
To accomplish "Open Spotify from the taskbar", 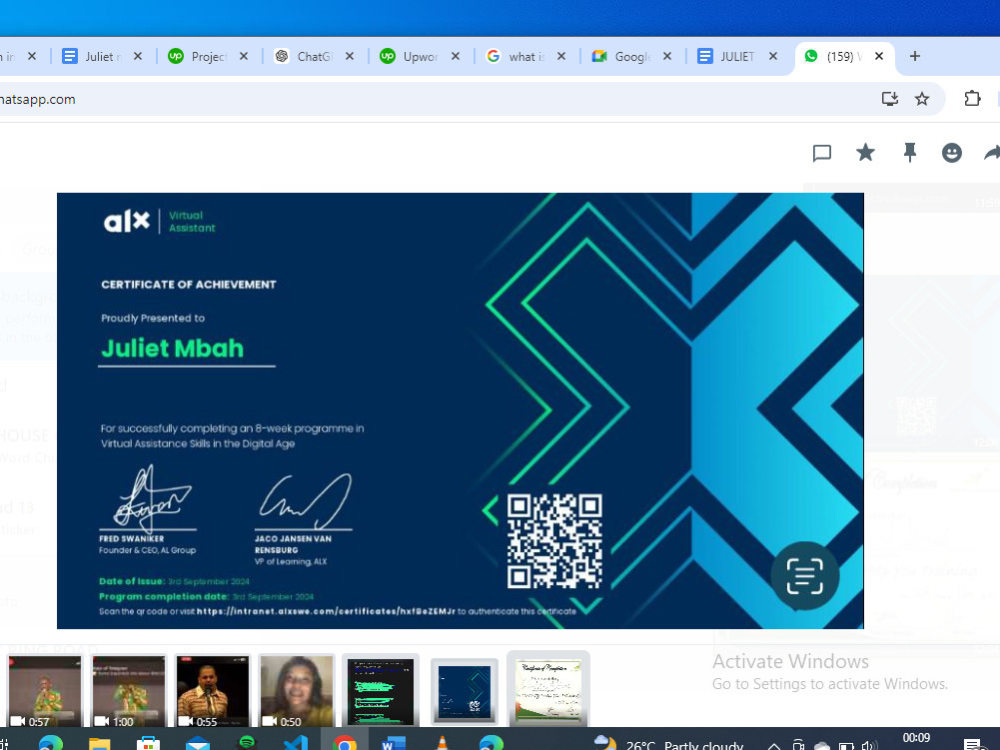I will point(247,743).
